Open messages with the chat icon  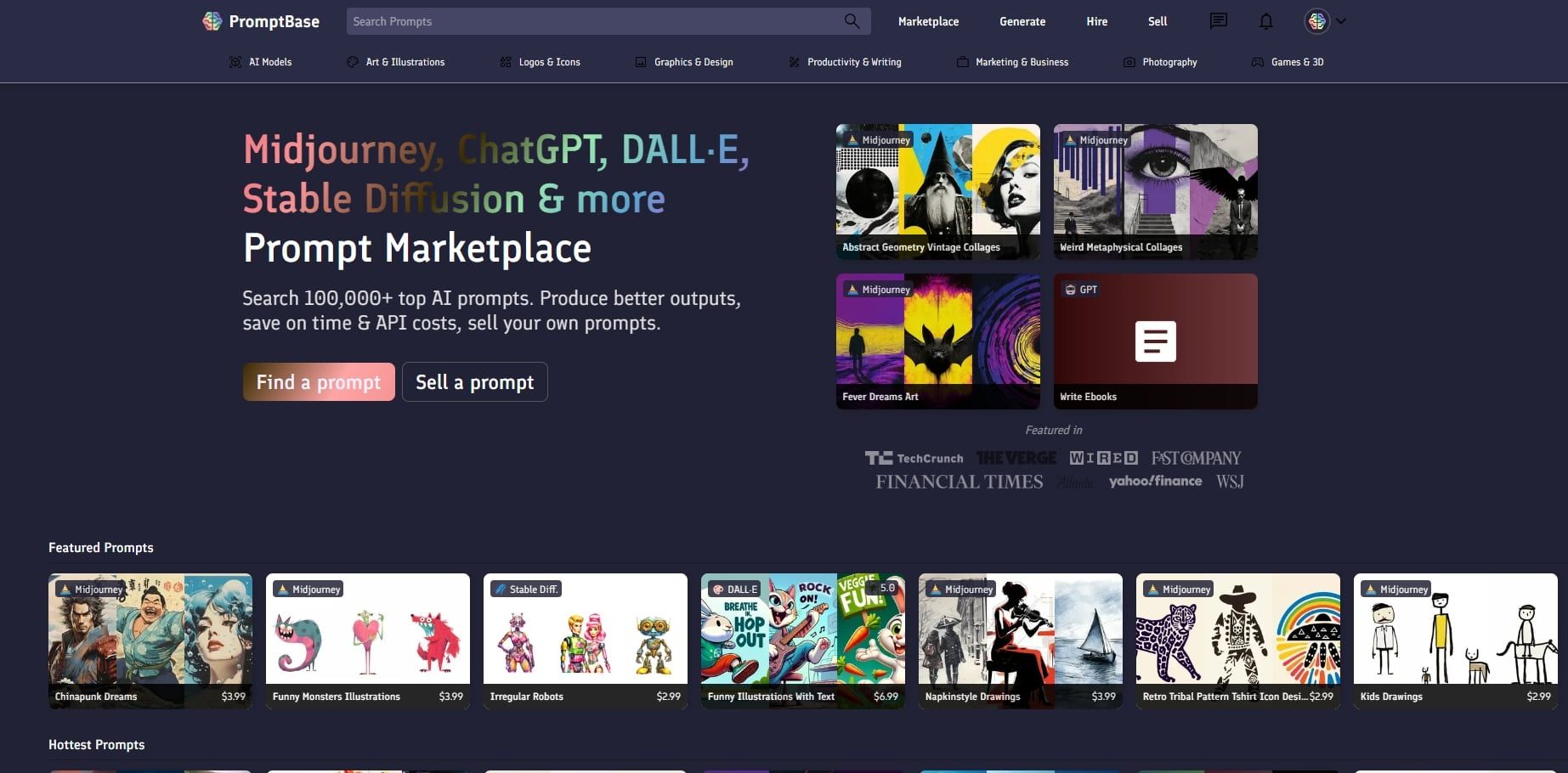(1218, 20)
